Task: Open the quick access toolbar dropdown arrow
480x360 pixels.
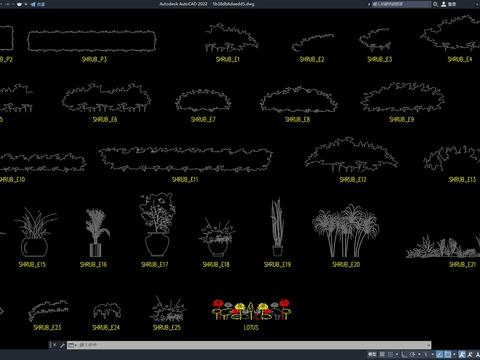Action: pyautogui.click(x=26, y=4)
